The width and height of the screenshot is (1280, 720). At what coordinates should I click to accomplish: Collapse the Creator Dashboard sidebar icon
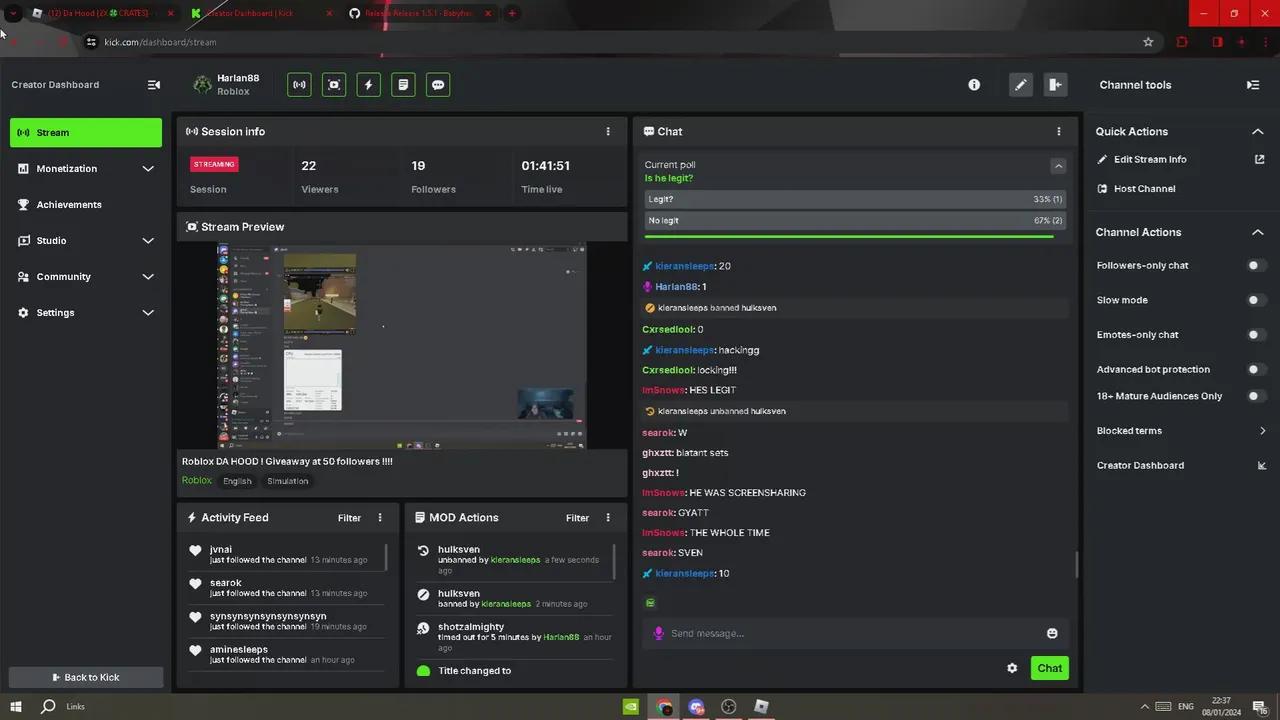click(154, 85)
